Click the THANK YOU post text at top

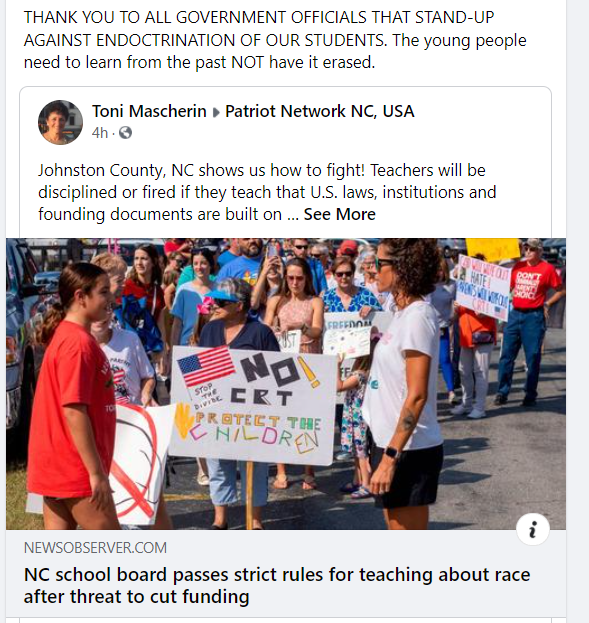click(x=259, y=29)
